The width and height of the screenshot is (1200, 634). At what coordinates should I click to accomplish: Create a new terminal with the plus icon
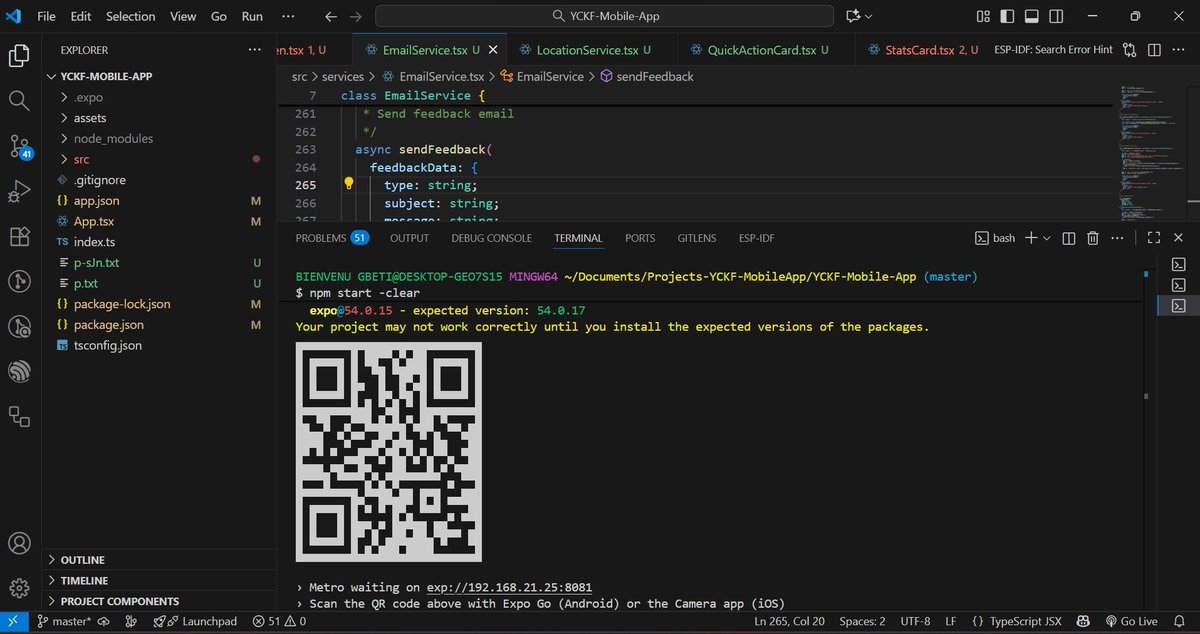pos(1031,238)
